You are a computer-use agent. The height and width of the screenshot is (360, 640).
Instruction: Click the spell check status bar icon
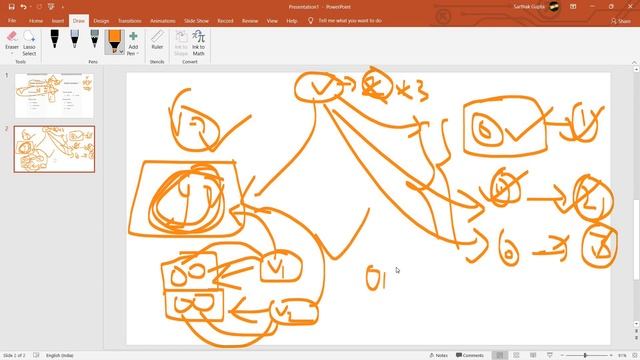[36, 356]
